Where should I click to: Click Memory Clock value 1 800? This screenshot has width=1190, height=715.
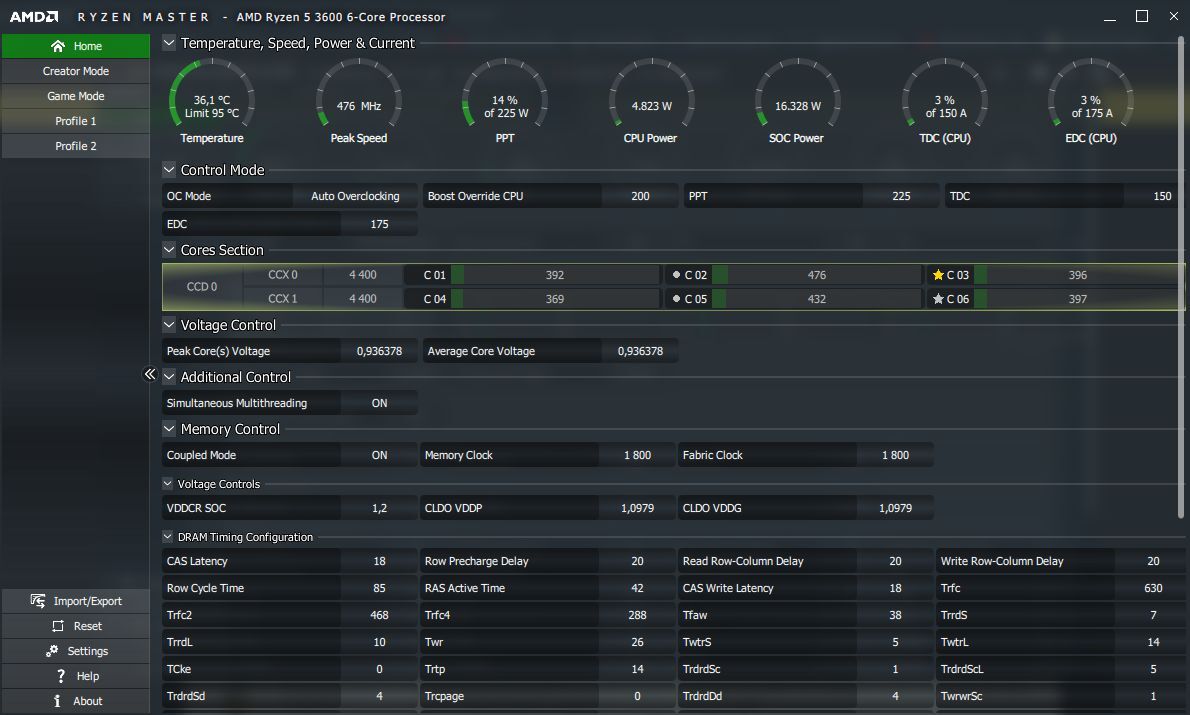pyautogui.click(x=638, y=455)
